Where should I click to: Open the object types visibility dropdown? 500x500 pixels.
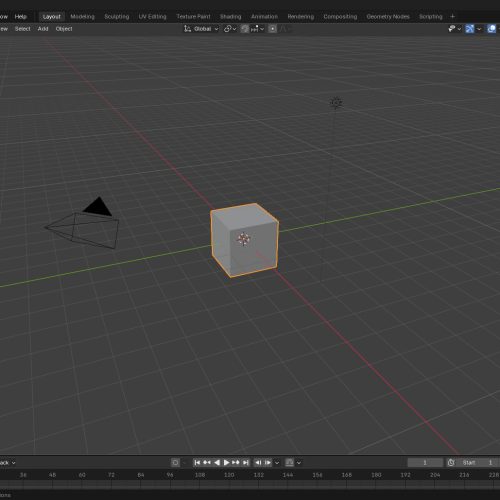click(454, 29)
